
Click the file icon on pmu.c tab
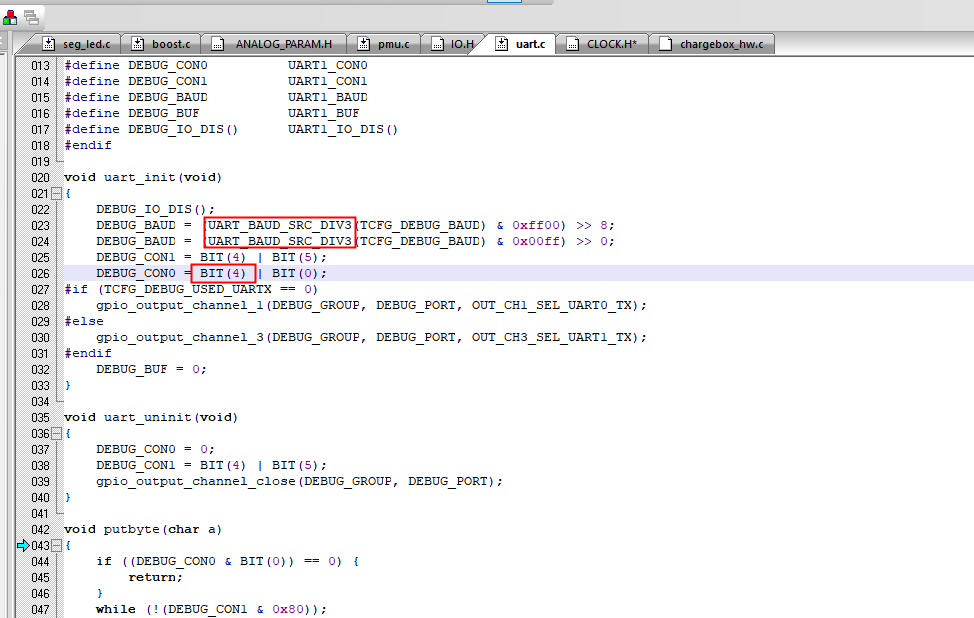pyautogui.click(x=364, y=44)
